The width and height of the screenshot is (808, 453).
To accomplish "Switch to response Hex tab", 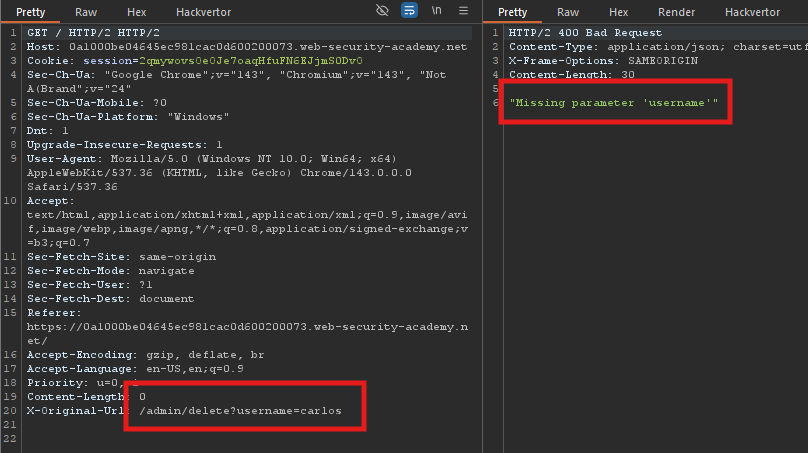I will coord(618,12).
